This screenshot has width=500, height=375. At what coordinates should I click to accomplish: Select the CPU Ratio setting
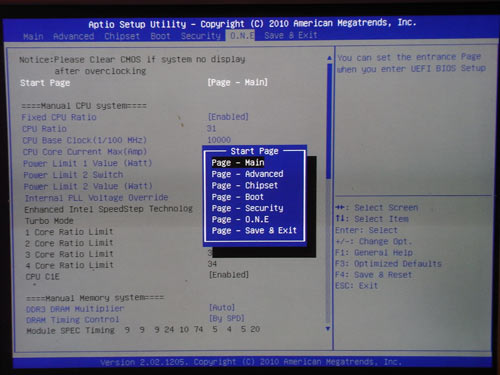[44, 129]
